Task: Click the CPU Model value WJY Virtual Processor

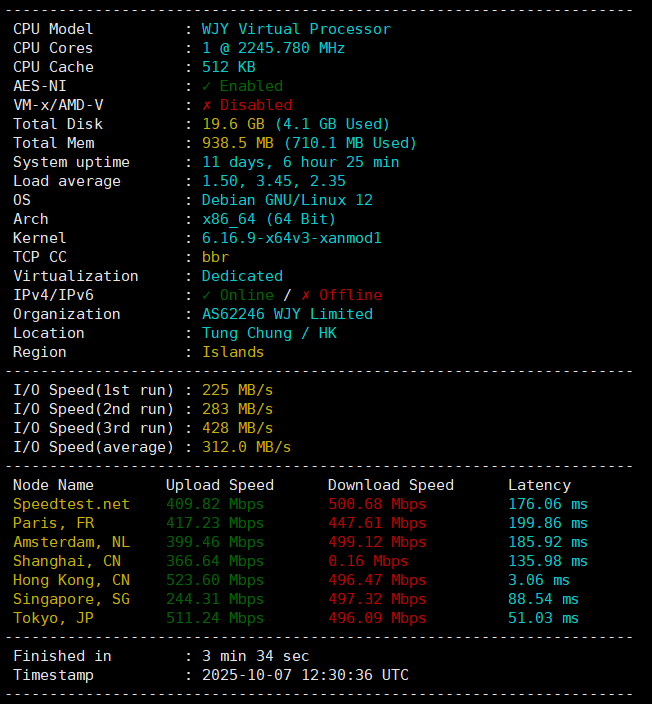Action: pos(296,29)
